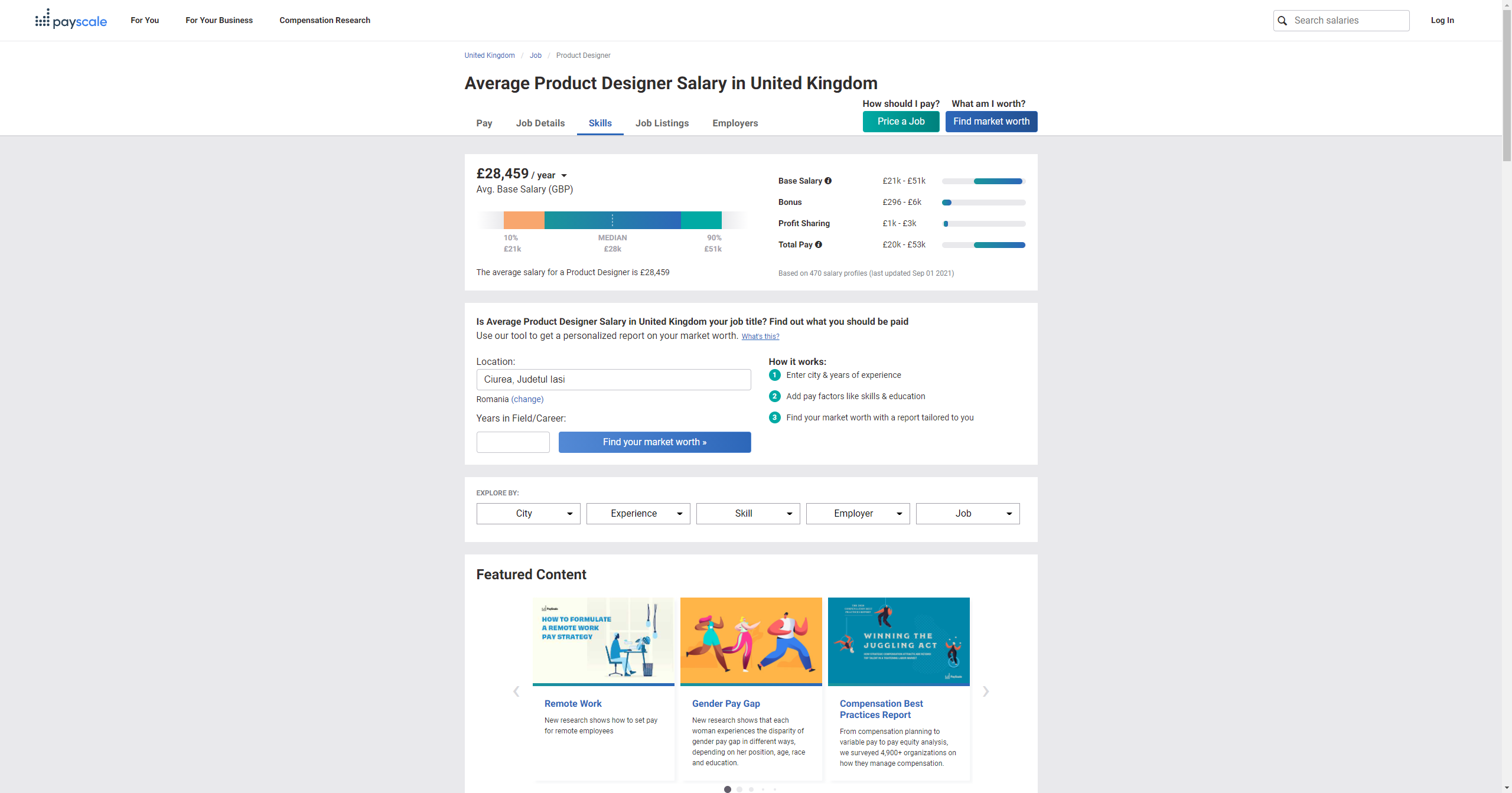Switch to the Job Details tab

click(540, 123)
